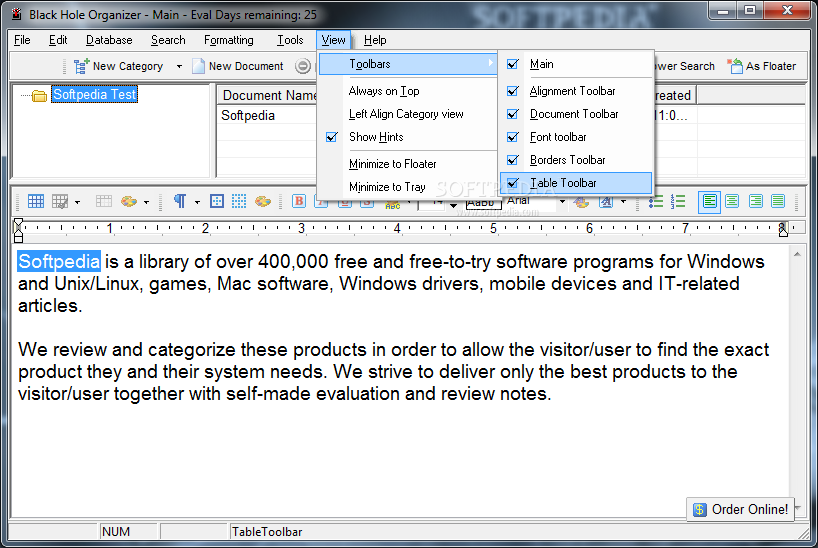Click the As Floater button

(762, 66)
